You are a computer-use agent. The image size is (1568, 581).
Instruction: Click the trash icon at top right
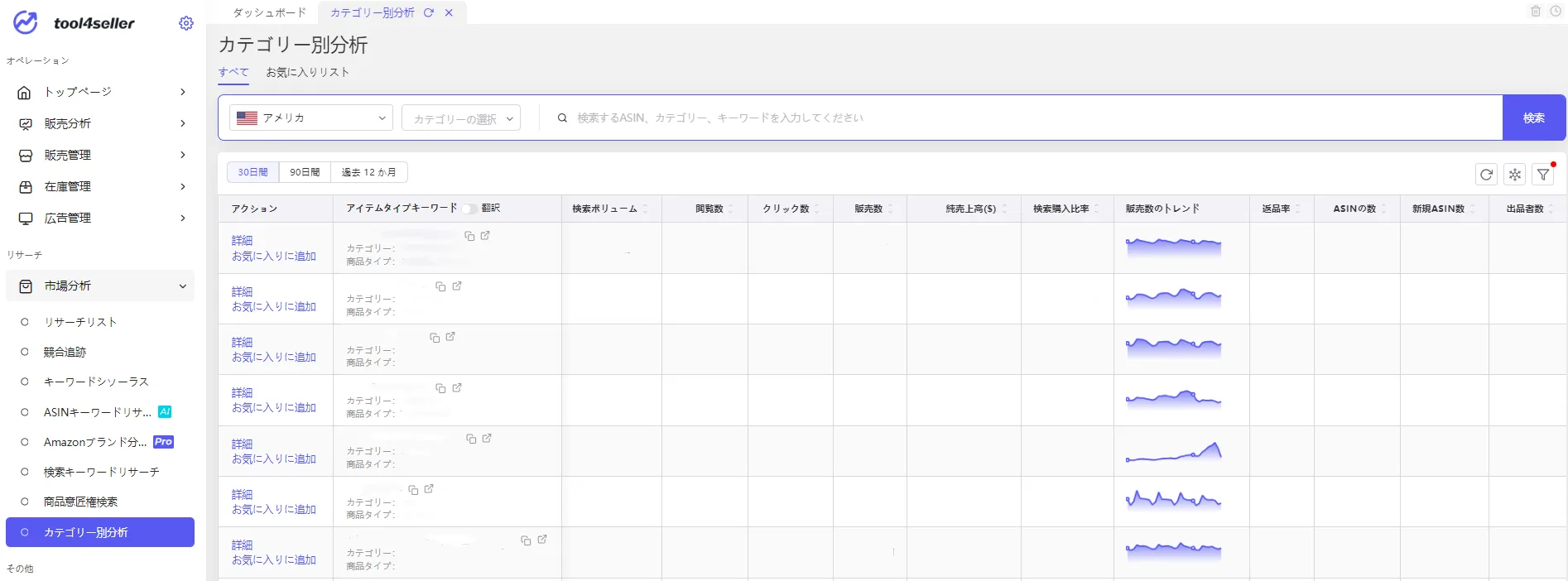click(1536, 11)
